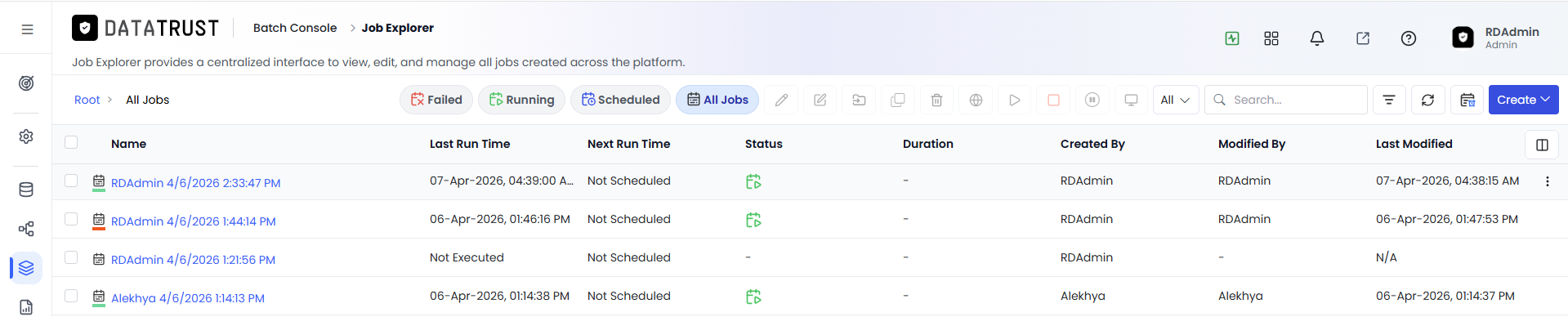Viewport: 1568px width, 317px height.
Task: Open the help question mark icon
Action: pyautogui.click(x=1409, y=38)
